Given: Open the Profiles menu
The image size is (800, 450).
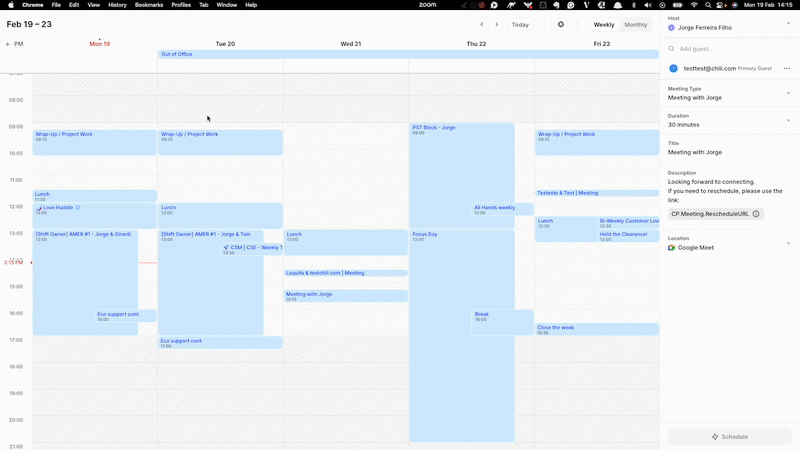Looking at the screenshot, I should click(x=181, y=5).
